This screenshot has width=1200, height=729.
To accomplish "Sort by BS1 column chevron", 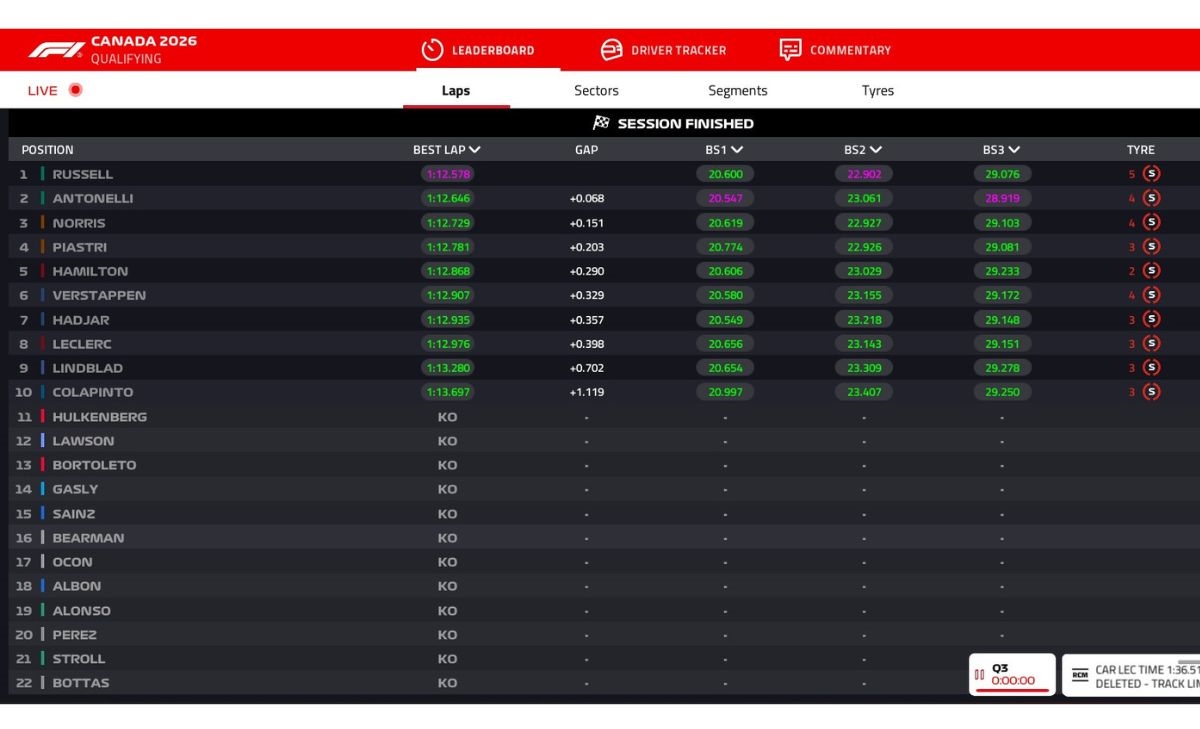I will click(x=737, y=150).
